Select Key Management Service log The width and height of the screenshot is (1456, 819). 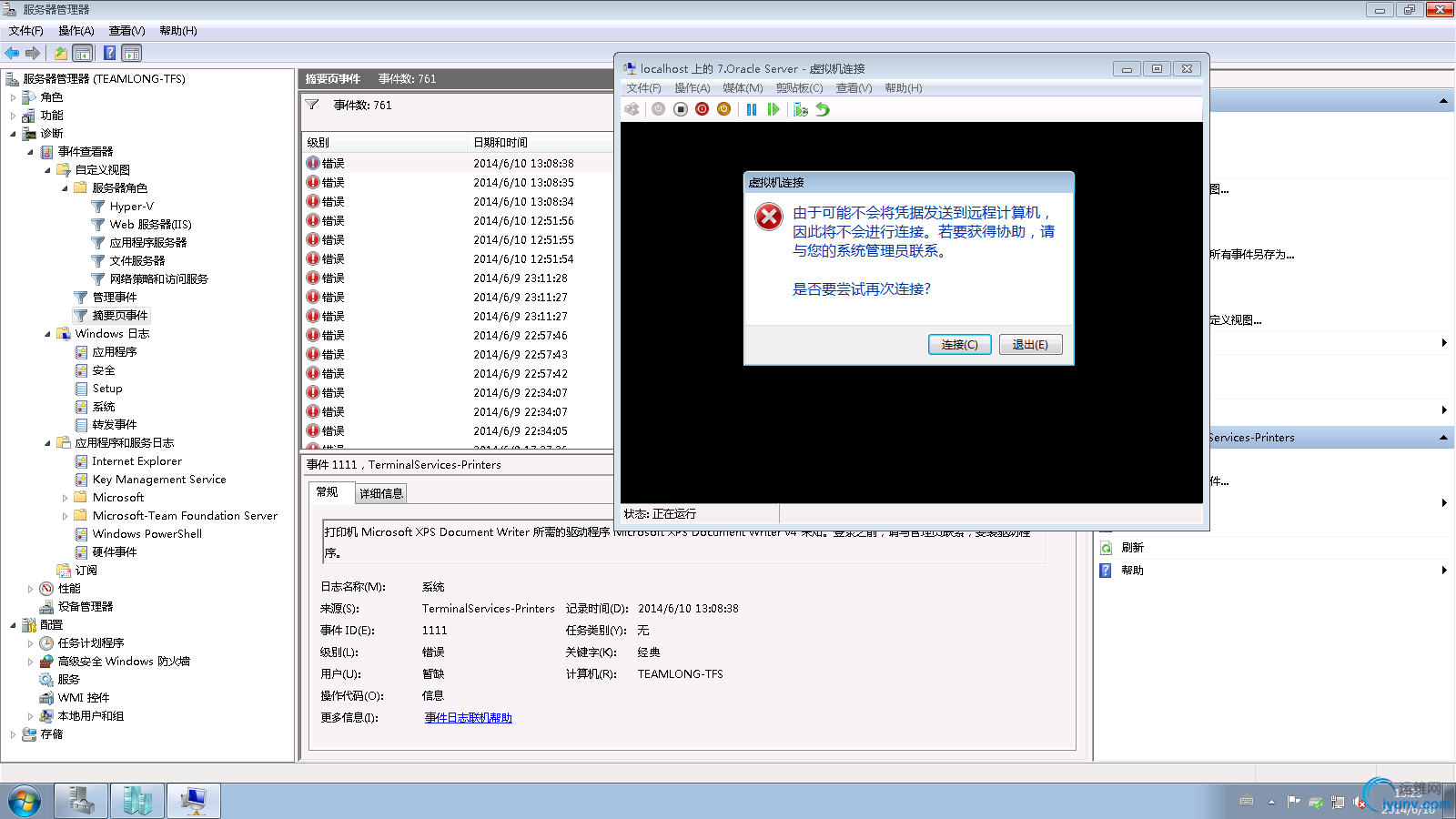(x=158, y=480)
